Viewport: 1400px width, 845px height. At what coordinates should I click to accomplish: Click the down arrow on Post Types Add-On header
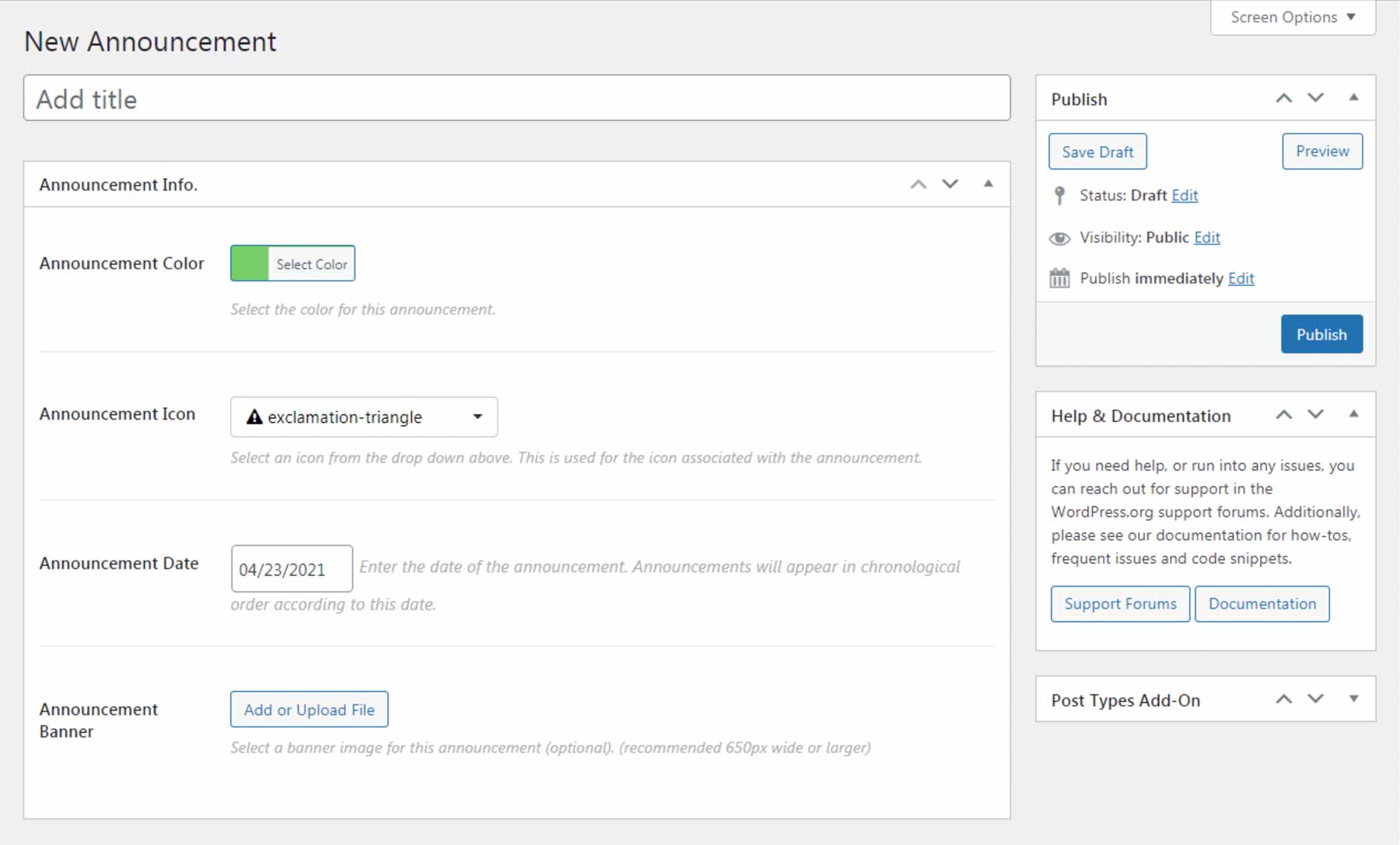pos(1316,699)
